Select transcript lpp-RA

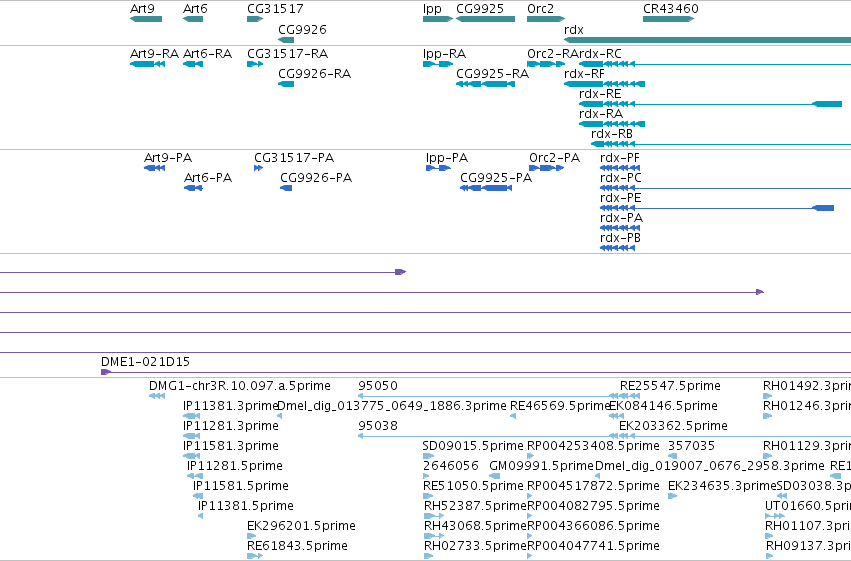pos(437,64)
